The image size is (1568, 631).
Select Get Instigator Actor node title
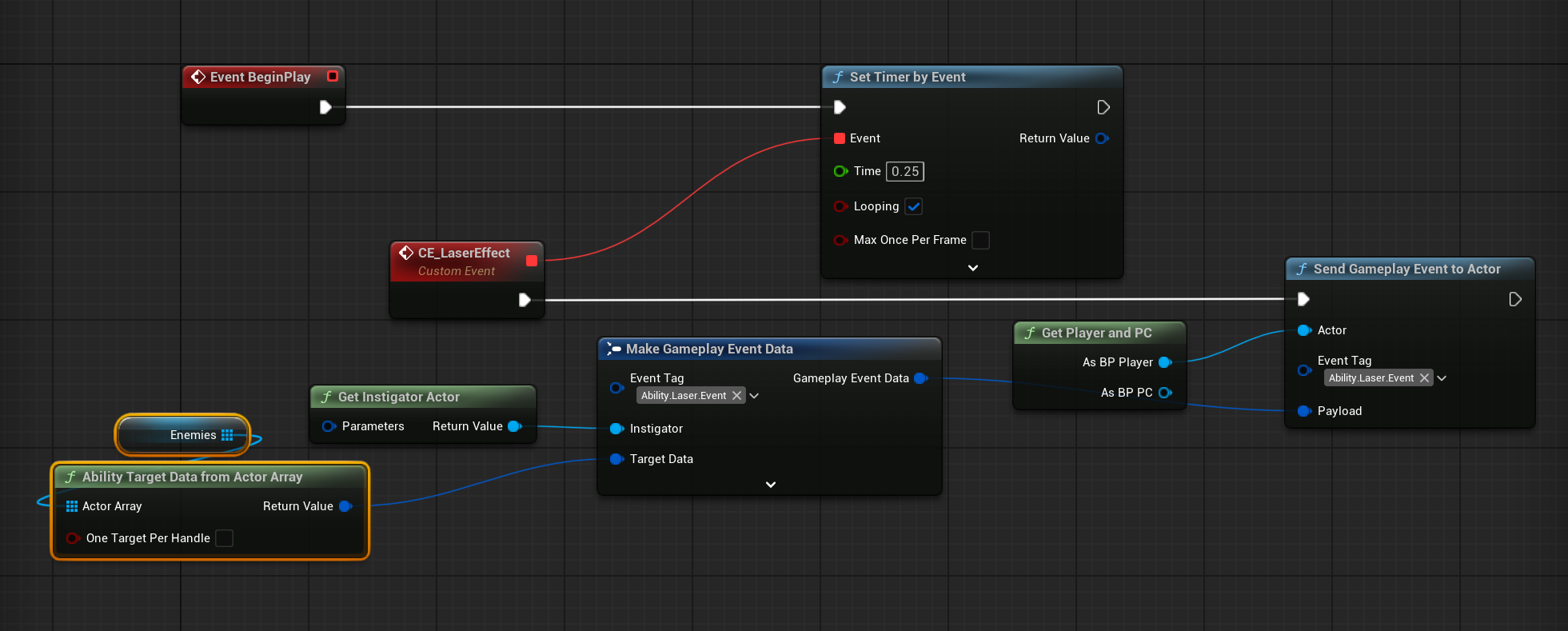point(399,397)
